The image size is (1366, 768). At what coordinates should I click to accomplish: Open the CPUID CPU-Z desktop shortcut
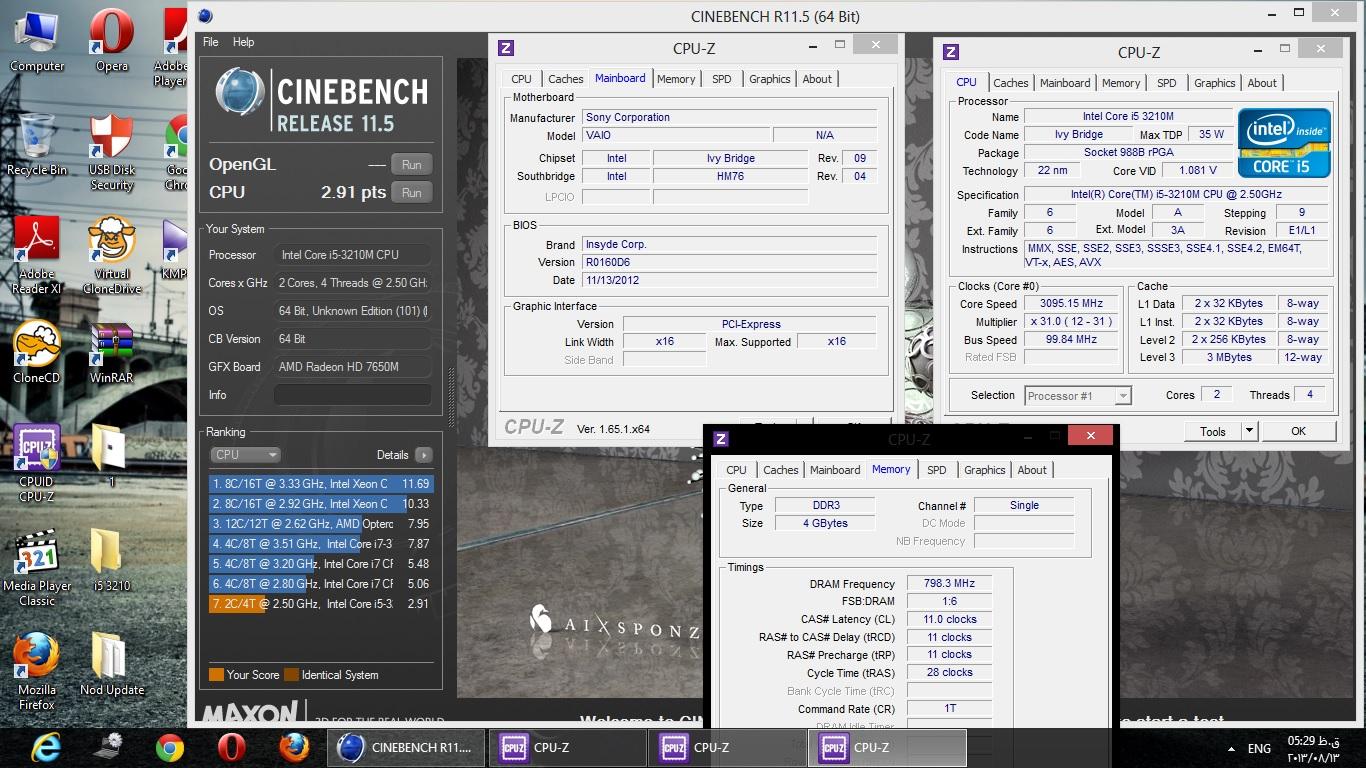[37, 463]
